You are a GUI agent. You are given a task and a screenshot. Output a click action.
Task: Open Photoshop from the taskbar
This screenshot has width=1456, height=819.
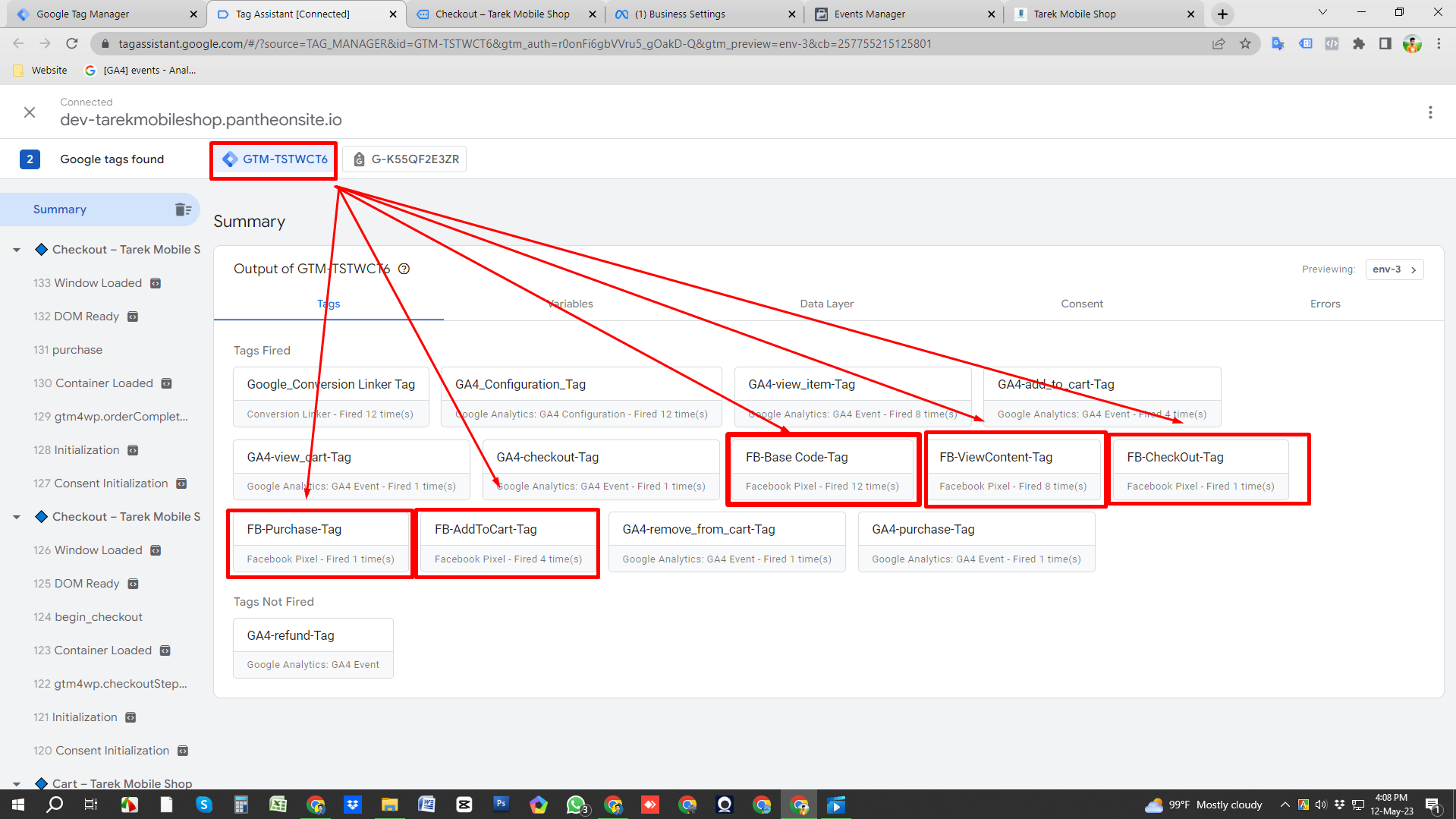pos(502,805)
